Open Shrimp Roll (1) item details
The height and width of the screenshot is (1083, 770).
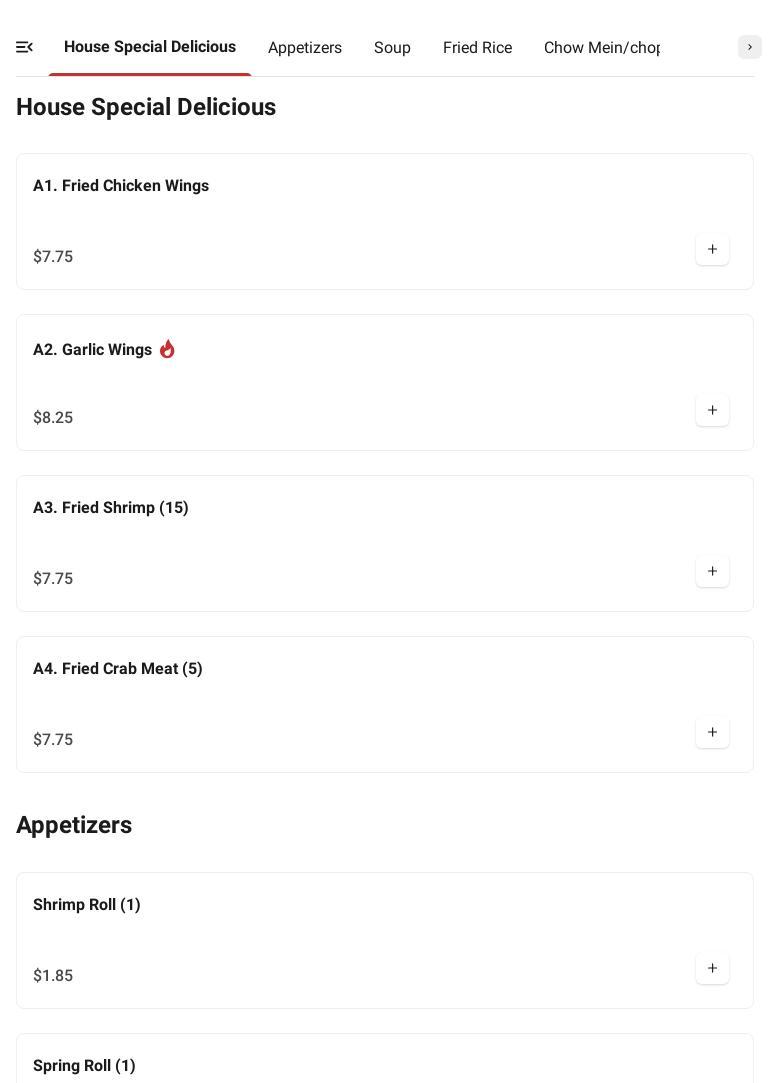[x=87, y=905]
